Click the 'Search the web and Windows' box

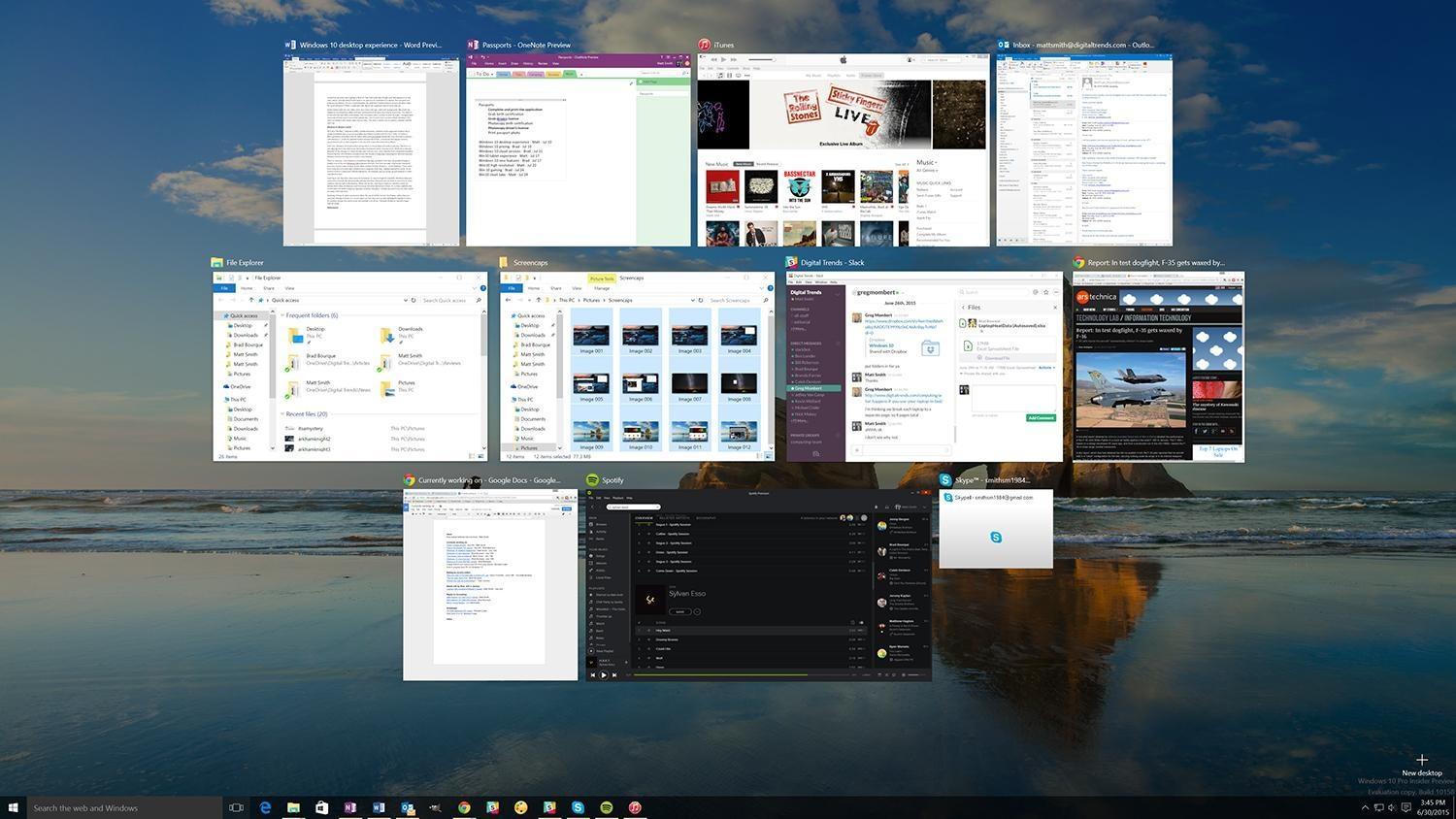coord(124,807)
